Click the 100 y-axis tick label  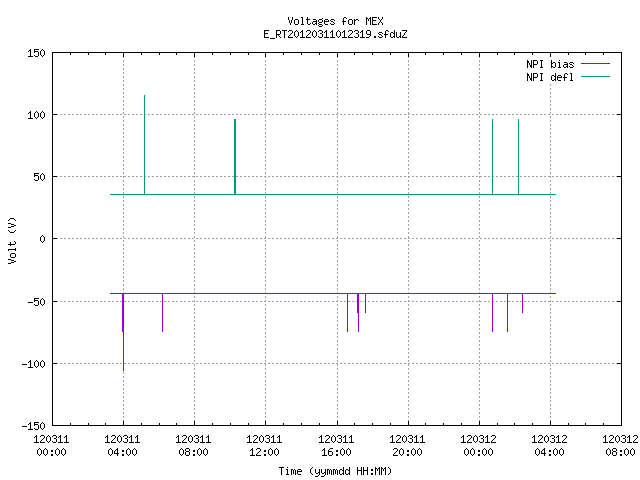(36, 115)
